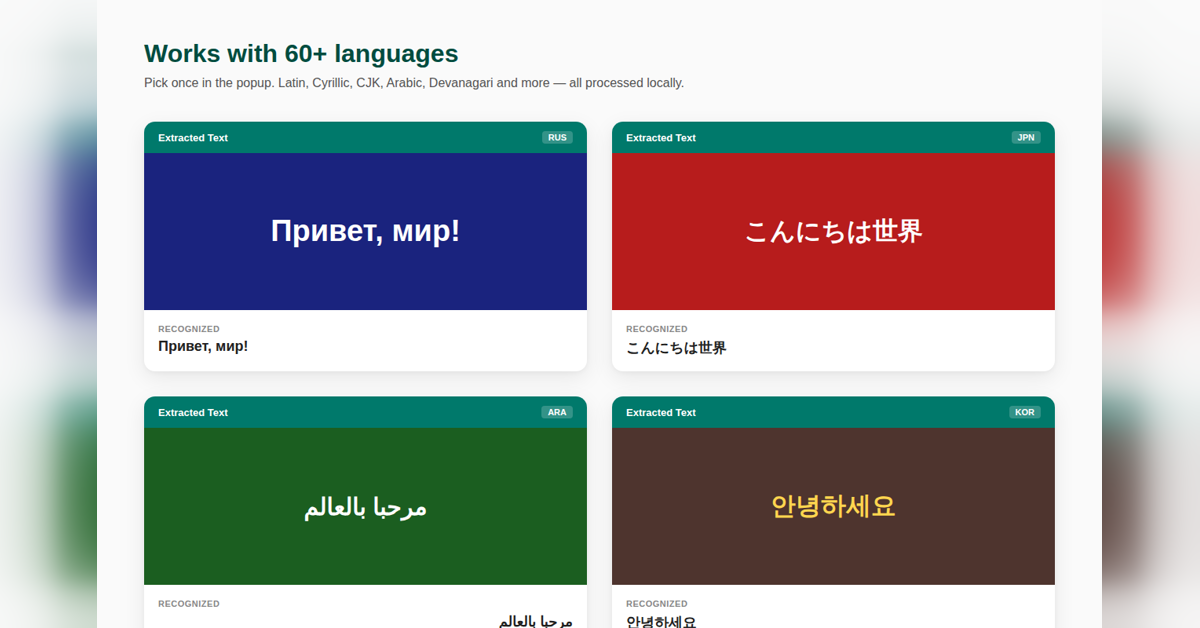Select the green Arabic sample image

tap(365, 506)
